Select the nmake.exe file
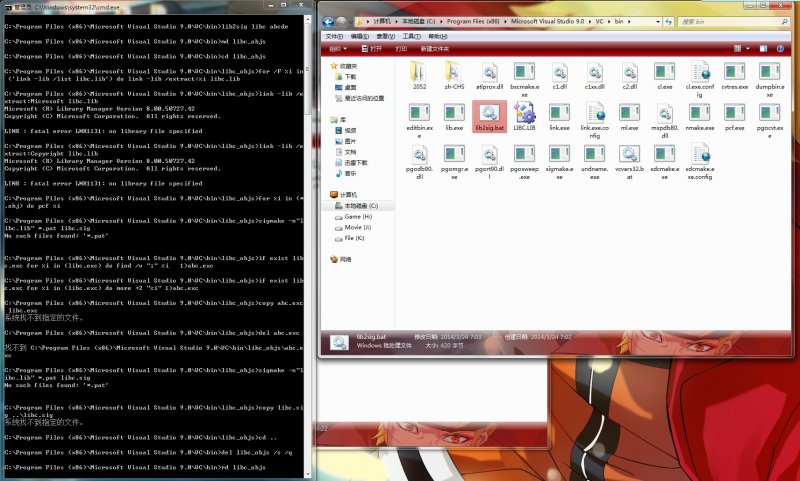 tap(699, 117)
